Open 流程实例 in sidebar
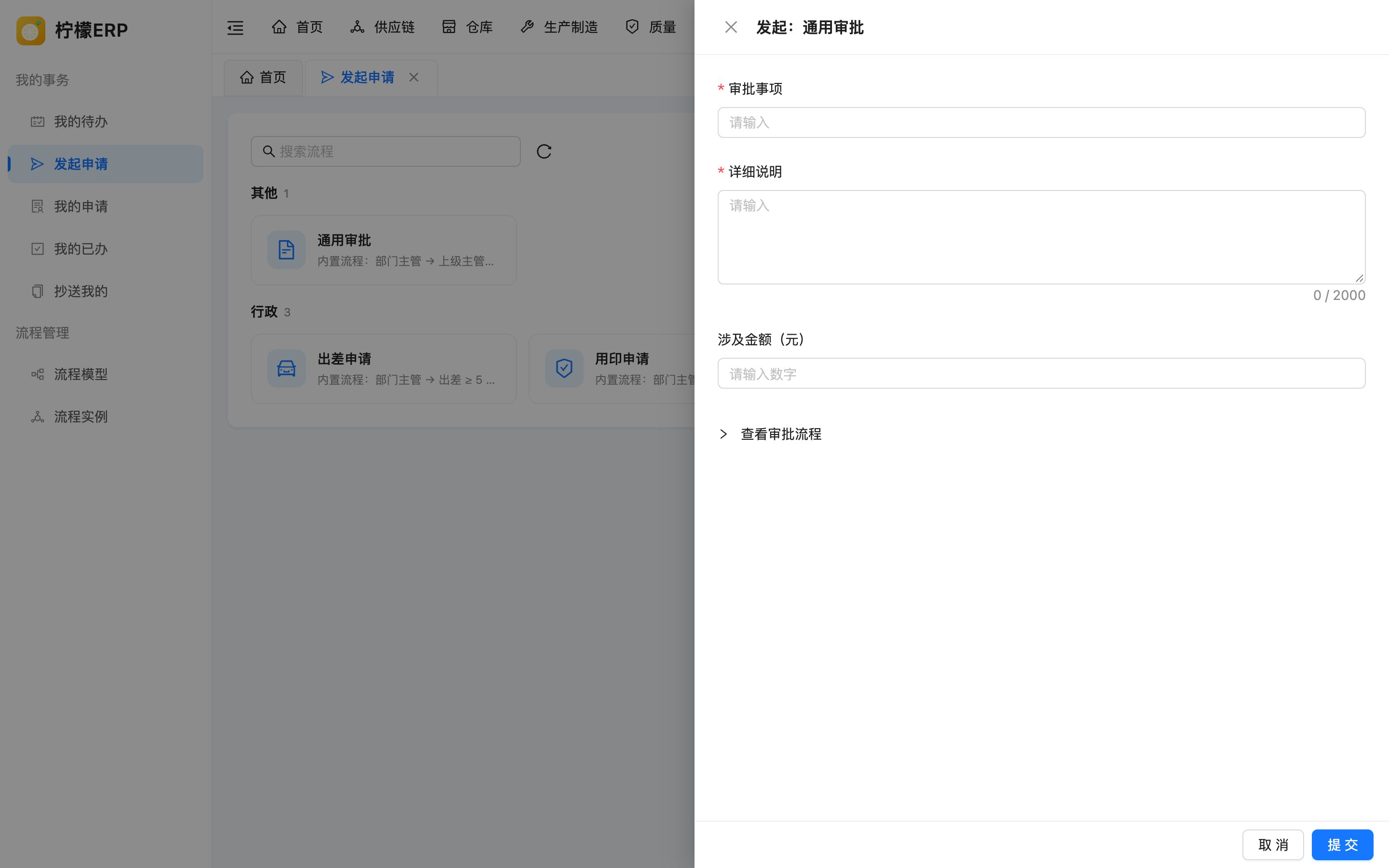The height and width of the screenshot is (868, 1389). point(106,417)
